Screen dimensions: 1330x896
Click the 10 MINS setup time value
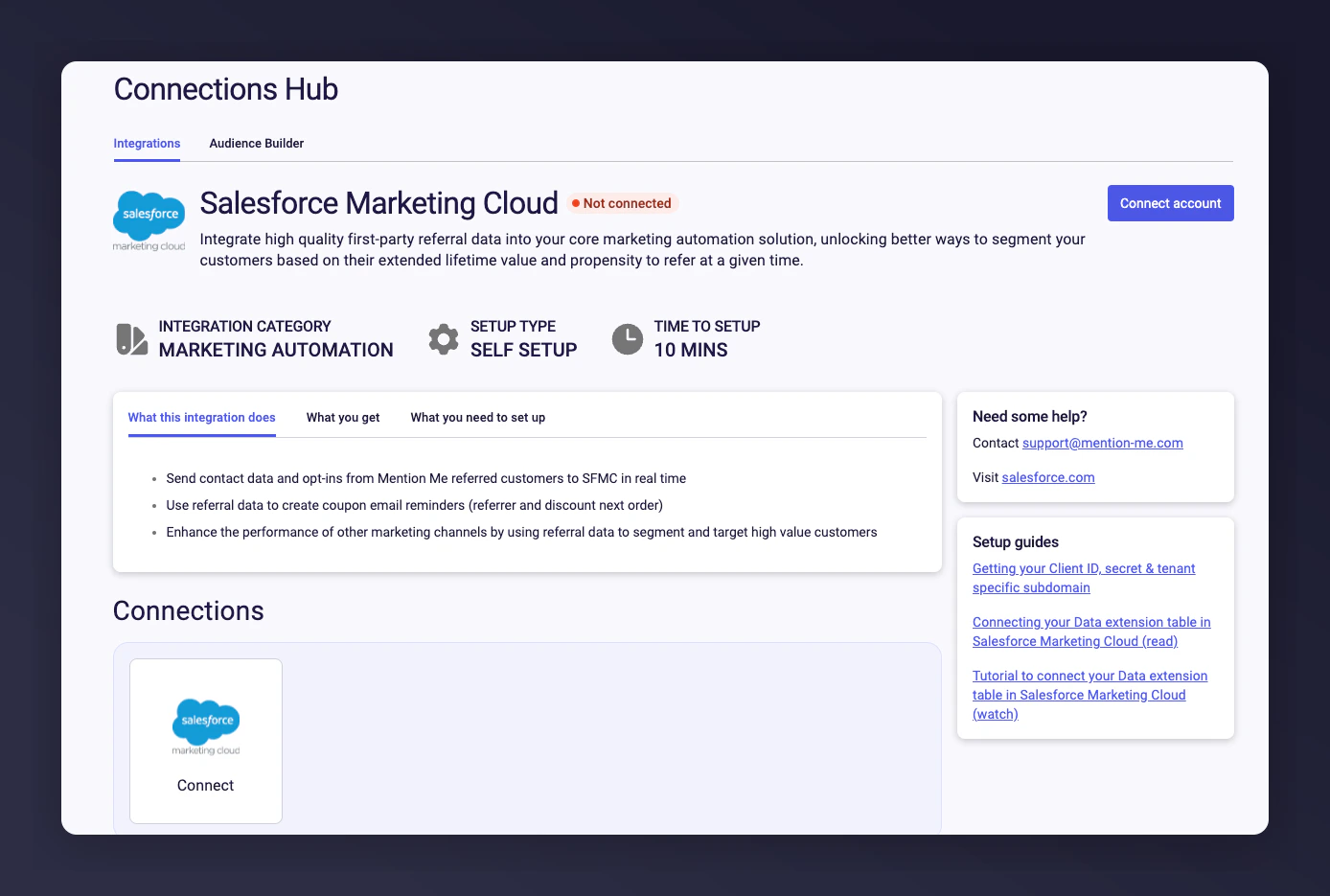691,350
